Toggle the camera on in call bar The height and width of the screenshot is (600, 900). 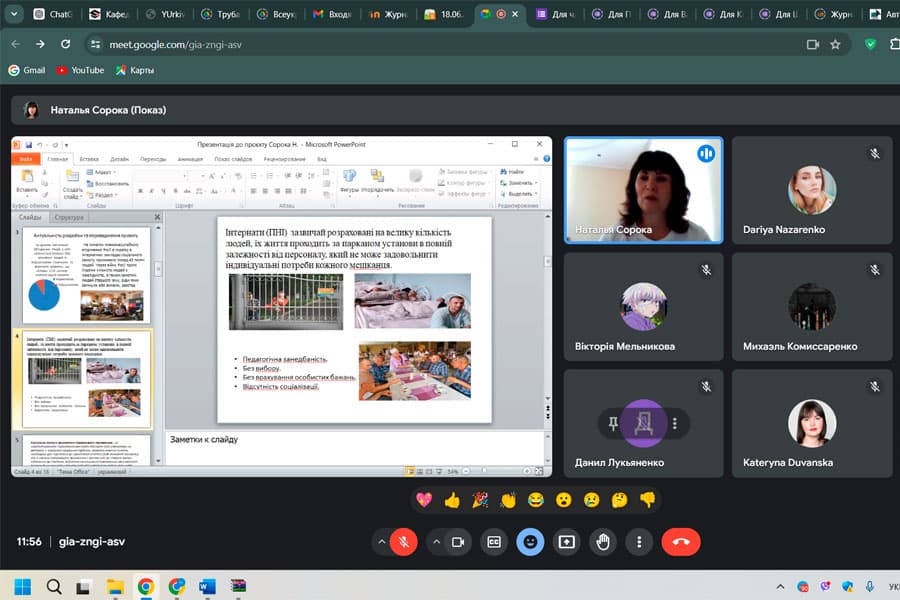[459, 541]
